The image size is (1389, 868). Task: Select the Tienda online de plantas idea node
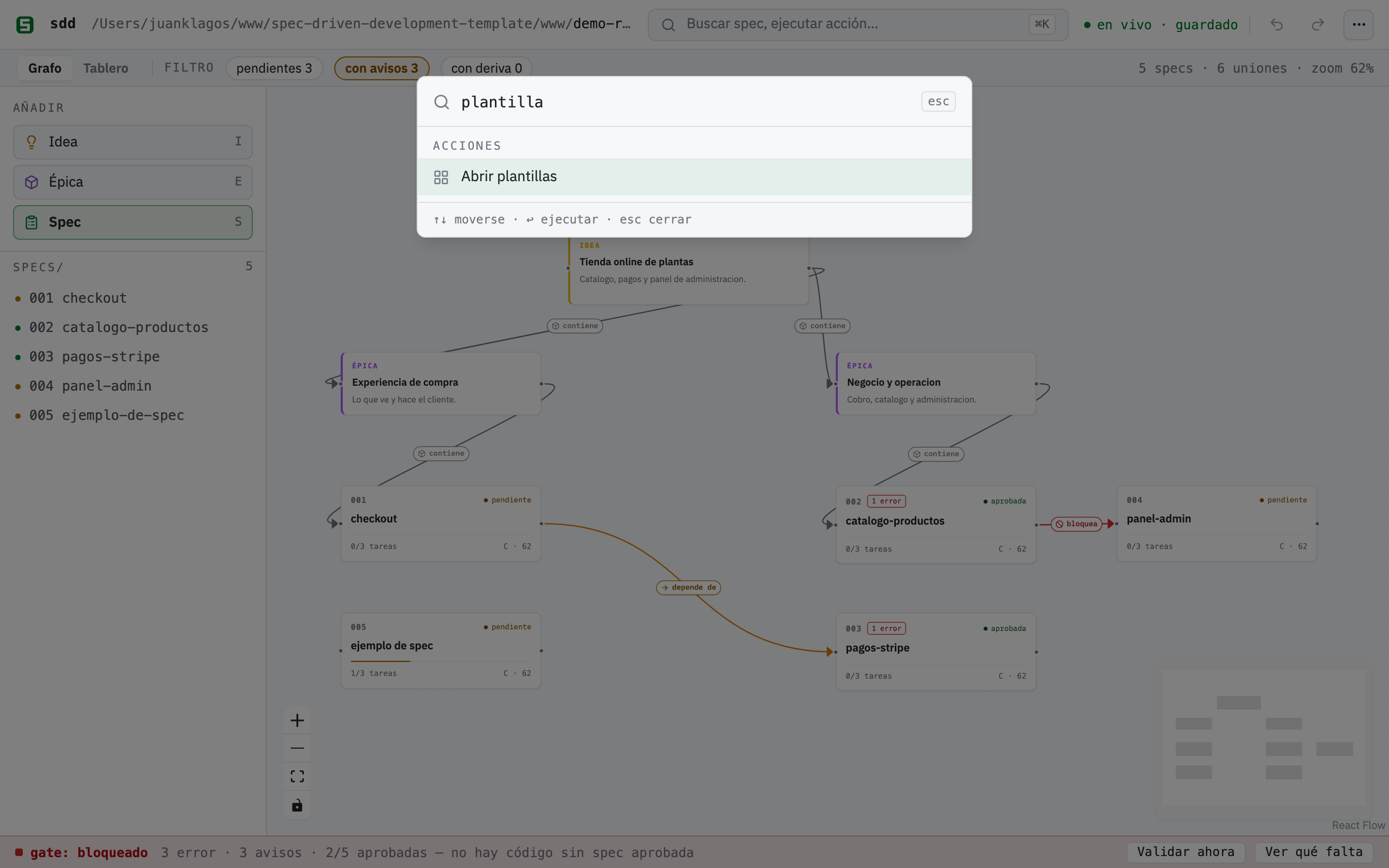pyautogui.click(x=688, y=270)
